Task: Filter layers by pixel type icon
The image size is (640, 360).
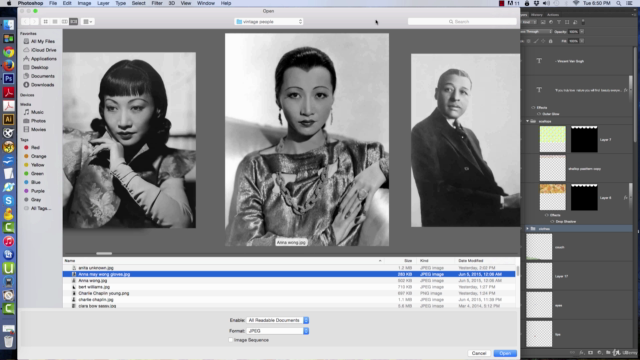Action: tap(543, 22)
